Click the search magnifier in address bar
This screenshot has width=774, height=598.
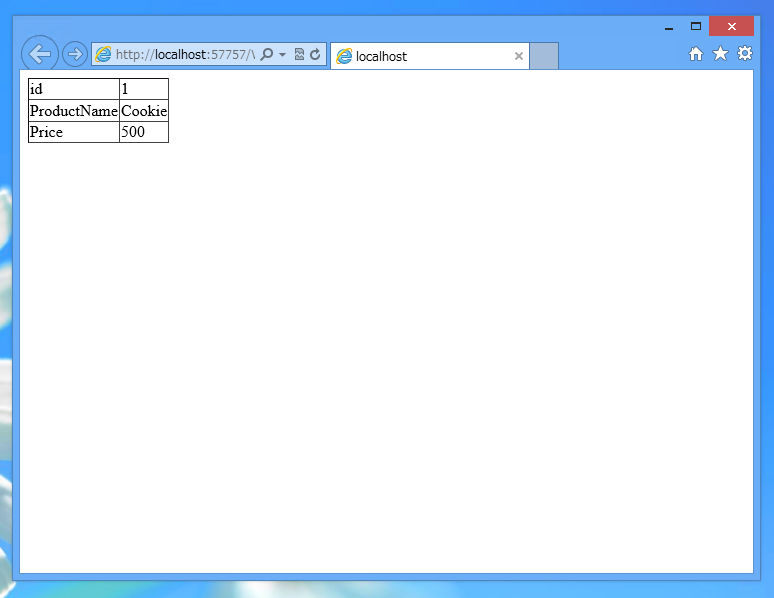[267, 54]
